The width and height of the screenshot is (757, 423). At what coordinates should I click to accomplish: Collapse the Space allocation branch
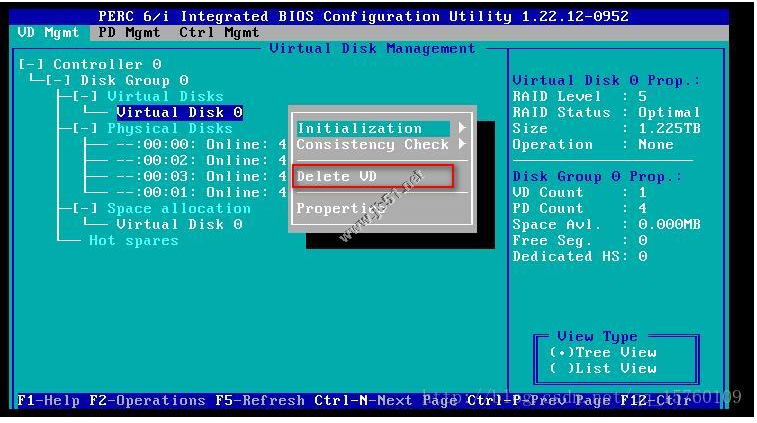click(x=85, y=209)
